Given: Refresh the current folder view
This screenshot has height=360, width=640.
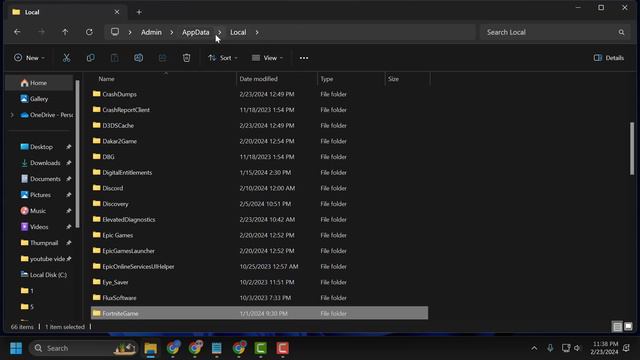Looking at the screenshot, I should coord(89,32).
